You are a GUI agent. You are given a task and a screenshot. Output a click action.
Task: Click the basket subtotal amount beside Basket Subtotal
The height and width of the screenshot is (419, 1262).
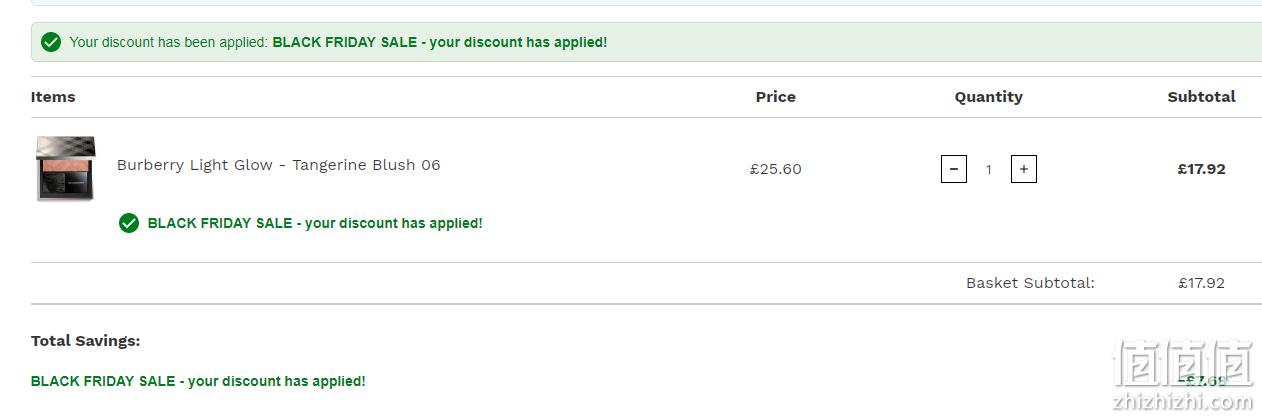click(x=1202, y=283)
